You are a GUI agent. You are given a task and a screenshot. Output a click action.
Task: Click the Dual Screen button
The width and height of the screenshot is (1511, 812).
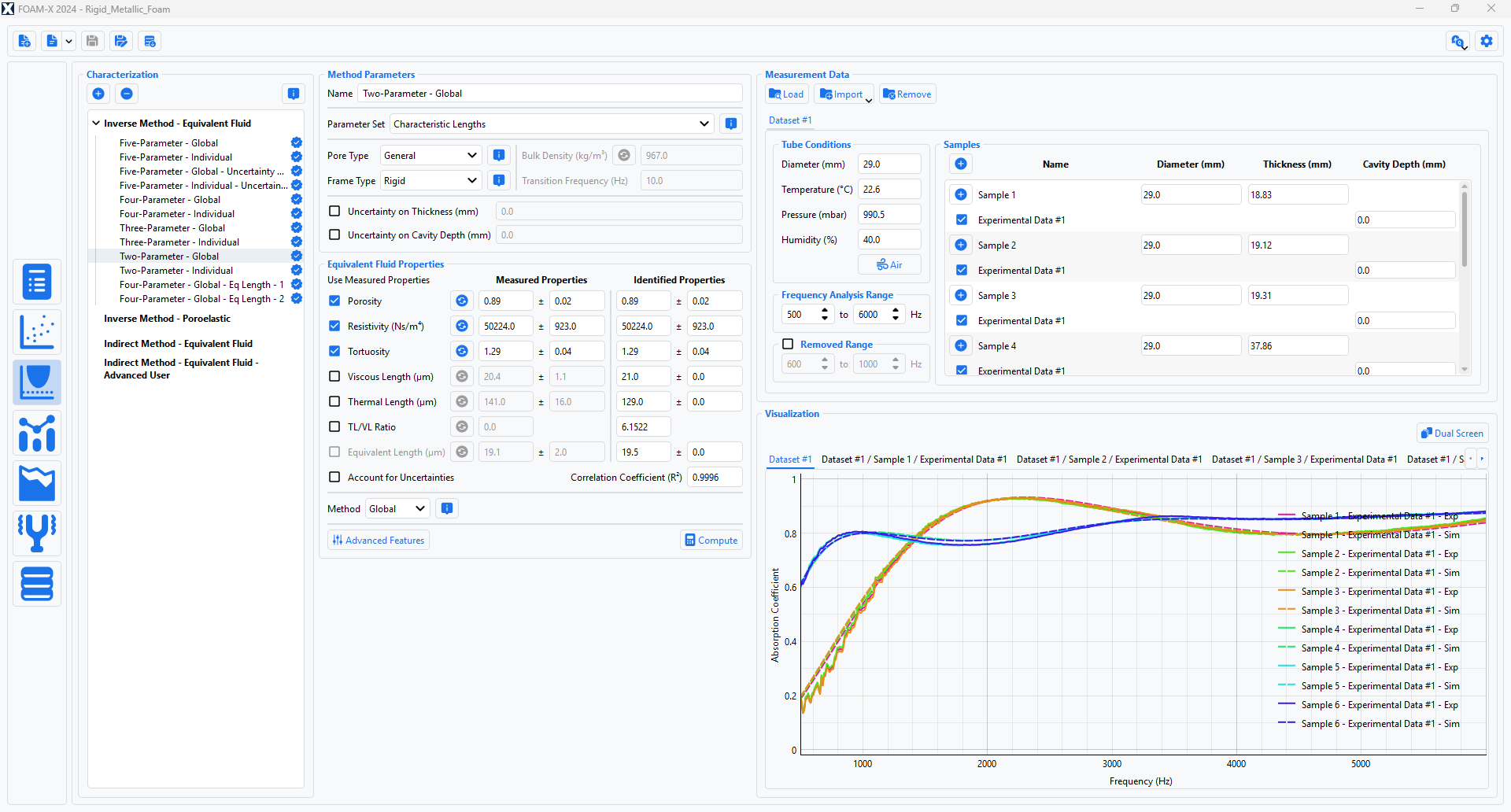[x=1452, y=434]
